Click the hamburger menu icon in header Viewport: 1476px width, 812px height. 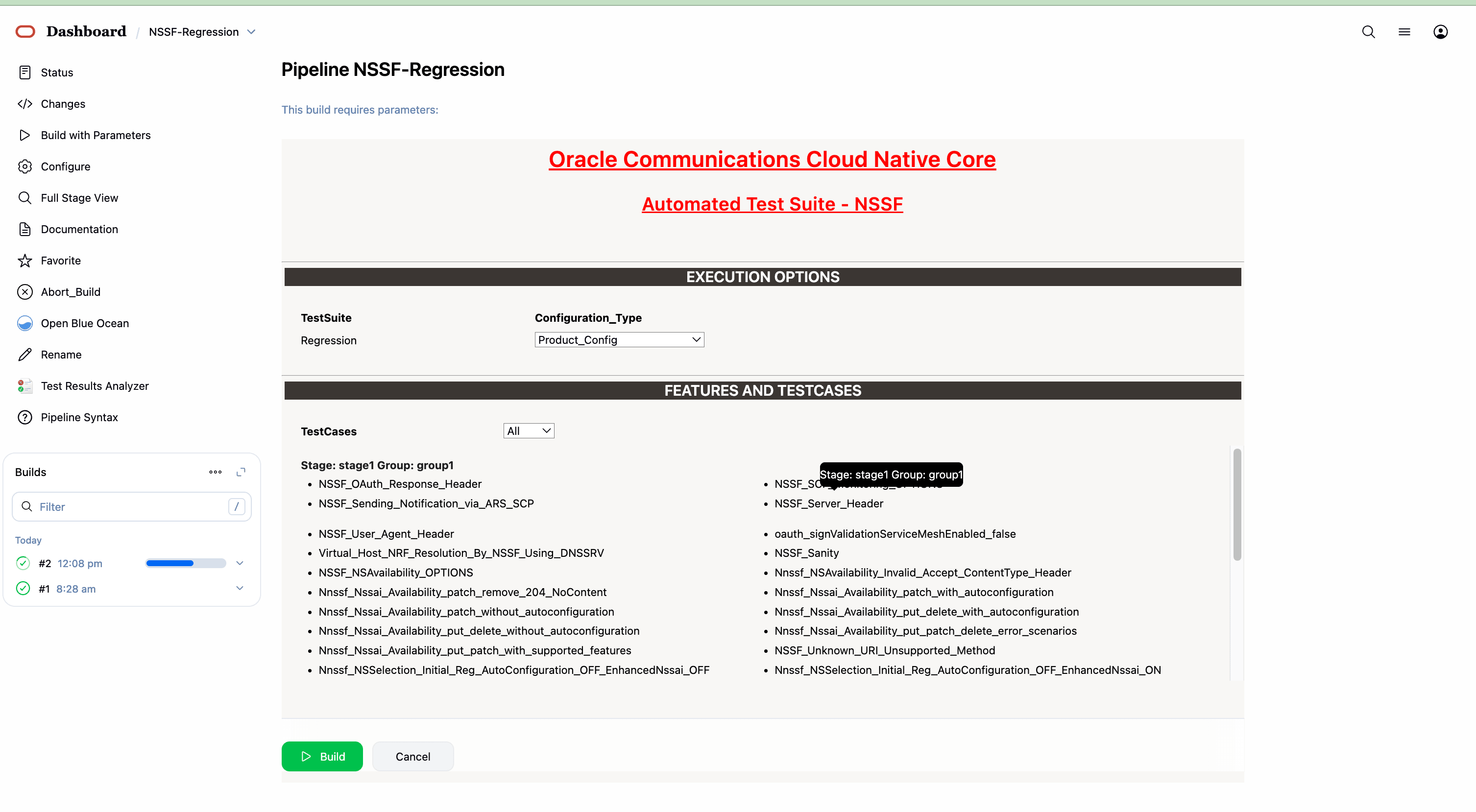[x=1404, y=32]
